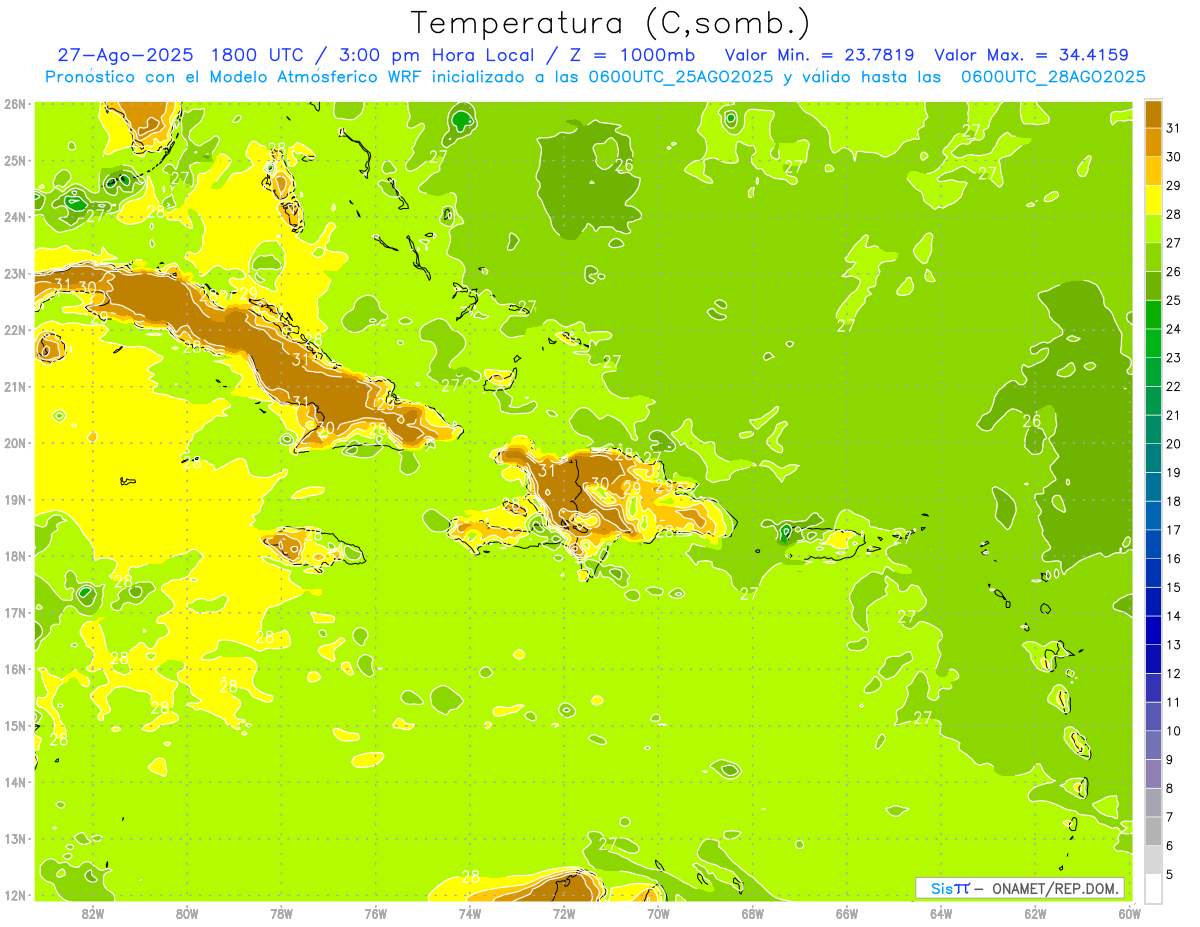Viewport: 1200px width, 927px height.
Task: Click the "82W" longitude axis label
Action: coord(92,913)
